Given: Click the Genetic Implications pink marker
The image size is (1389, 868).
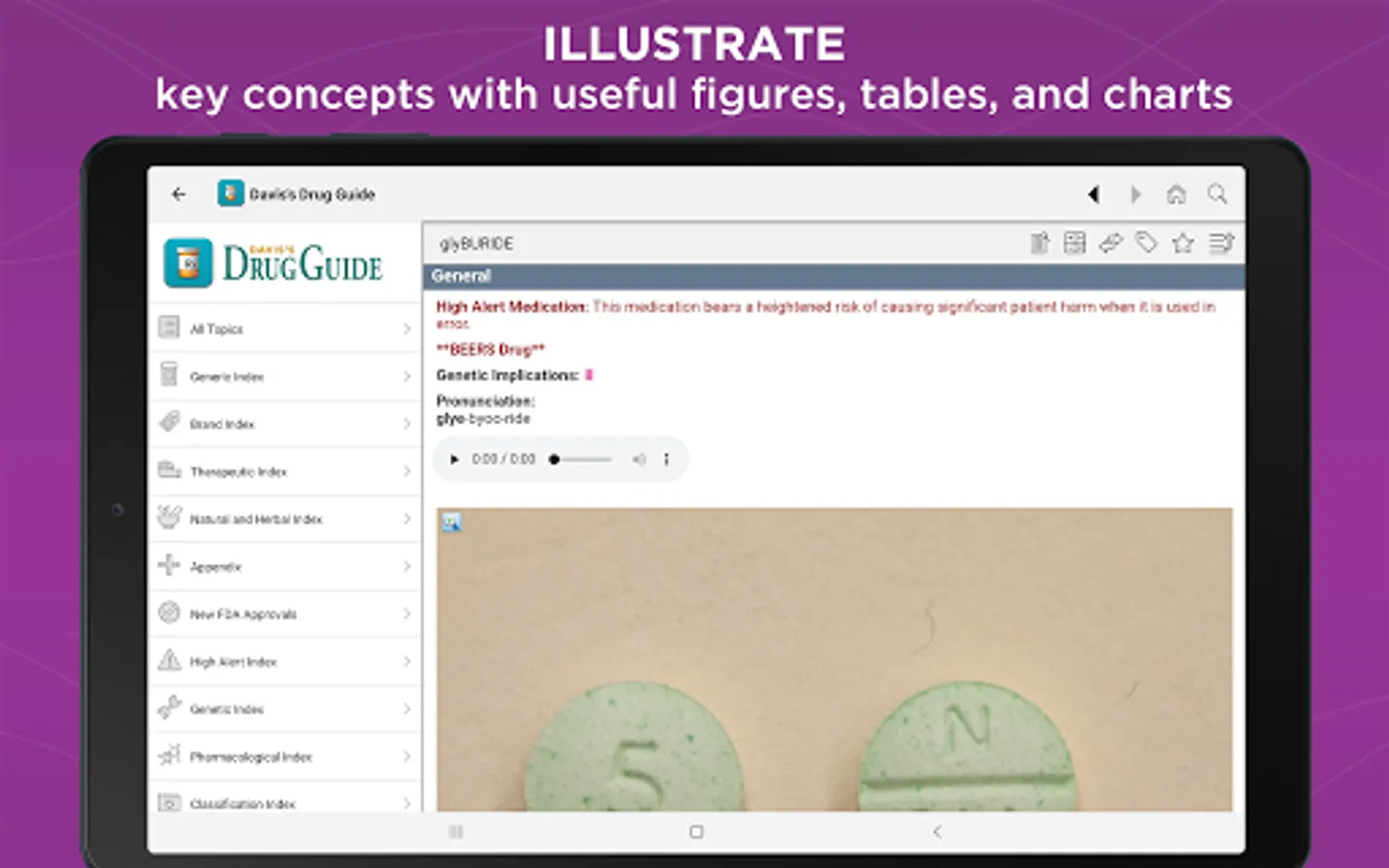Looking at the screenshot, I should (x=588, y=375).
